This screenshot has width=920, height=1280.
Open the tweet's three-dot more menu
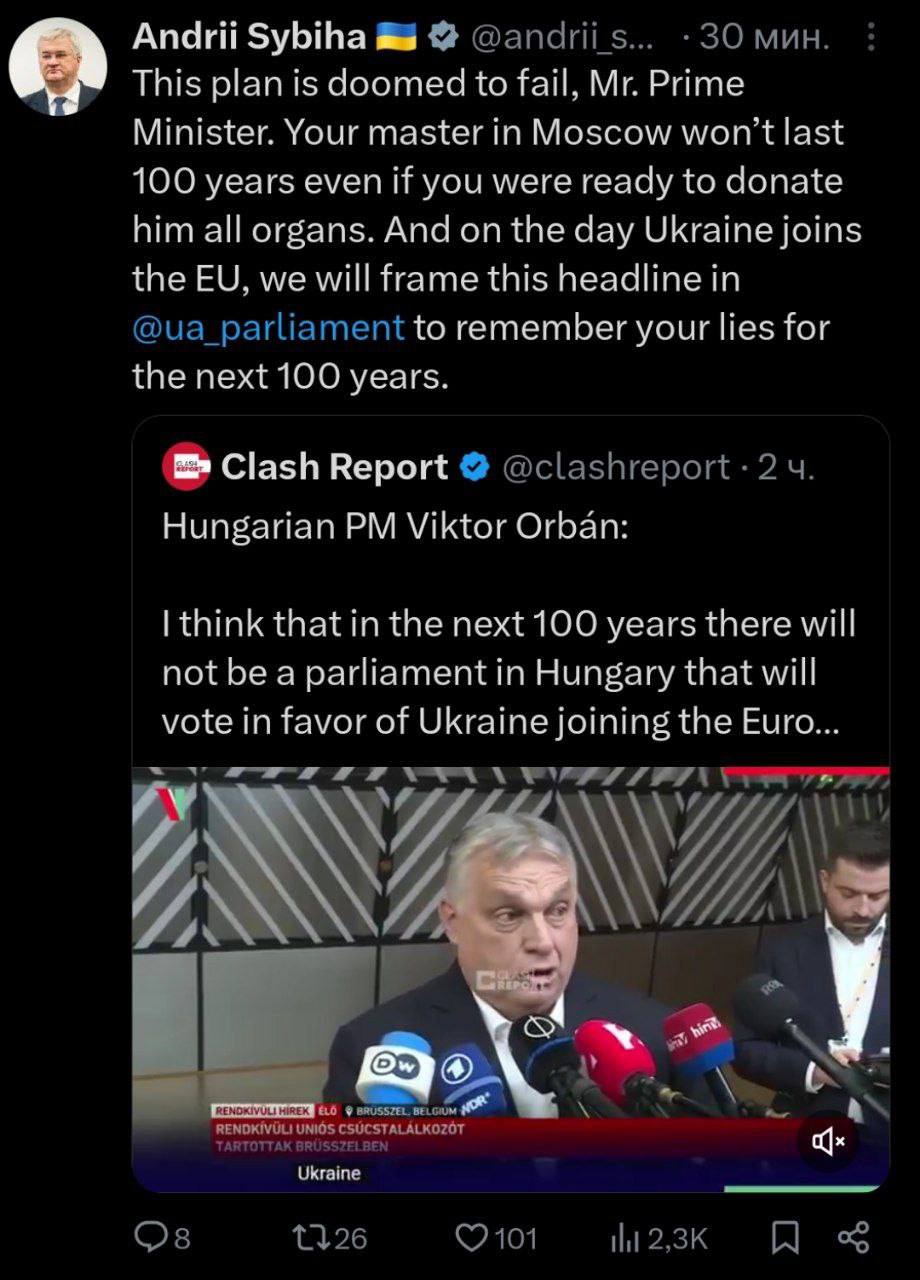(871, 39)
